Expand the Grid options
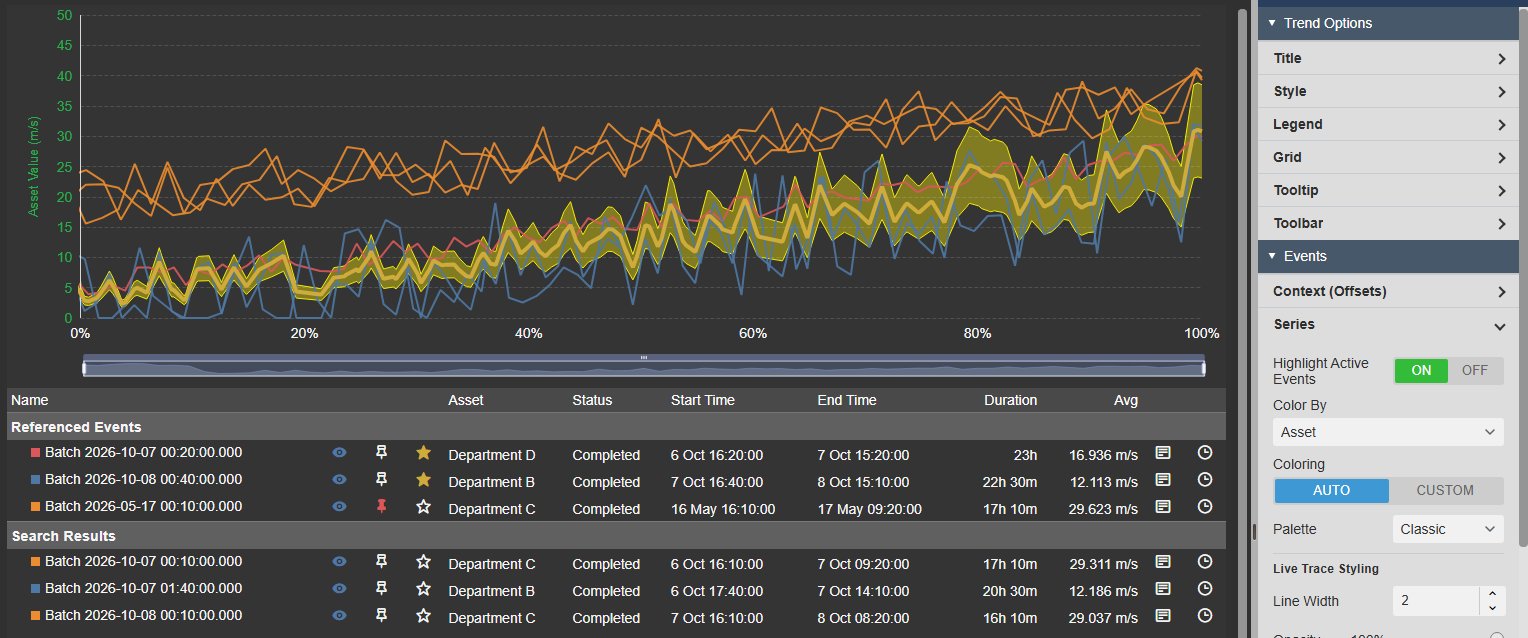 [x=1389, y=157]
